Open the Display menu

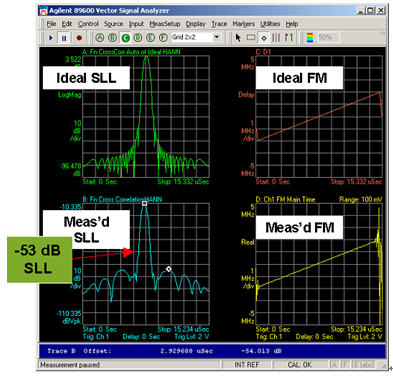click(196, 24)
